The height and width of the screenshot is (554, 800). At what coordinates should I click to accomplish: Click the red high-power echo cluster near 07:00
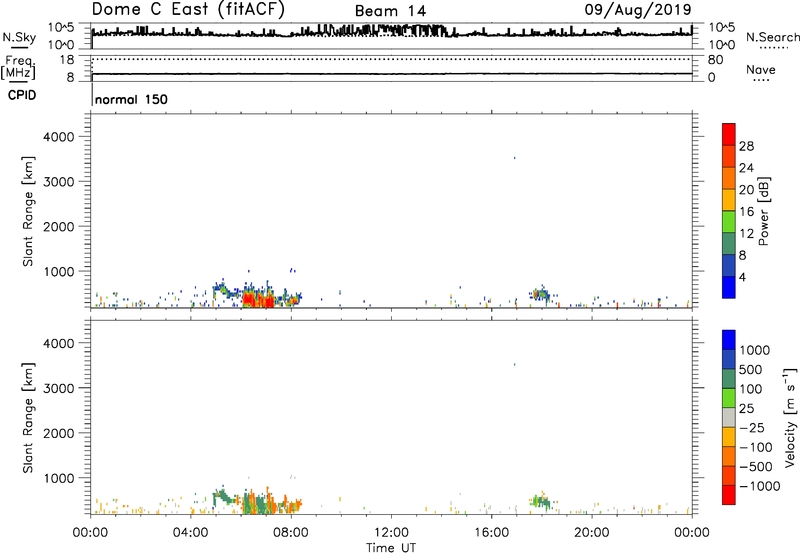[x=258, y=299]
